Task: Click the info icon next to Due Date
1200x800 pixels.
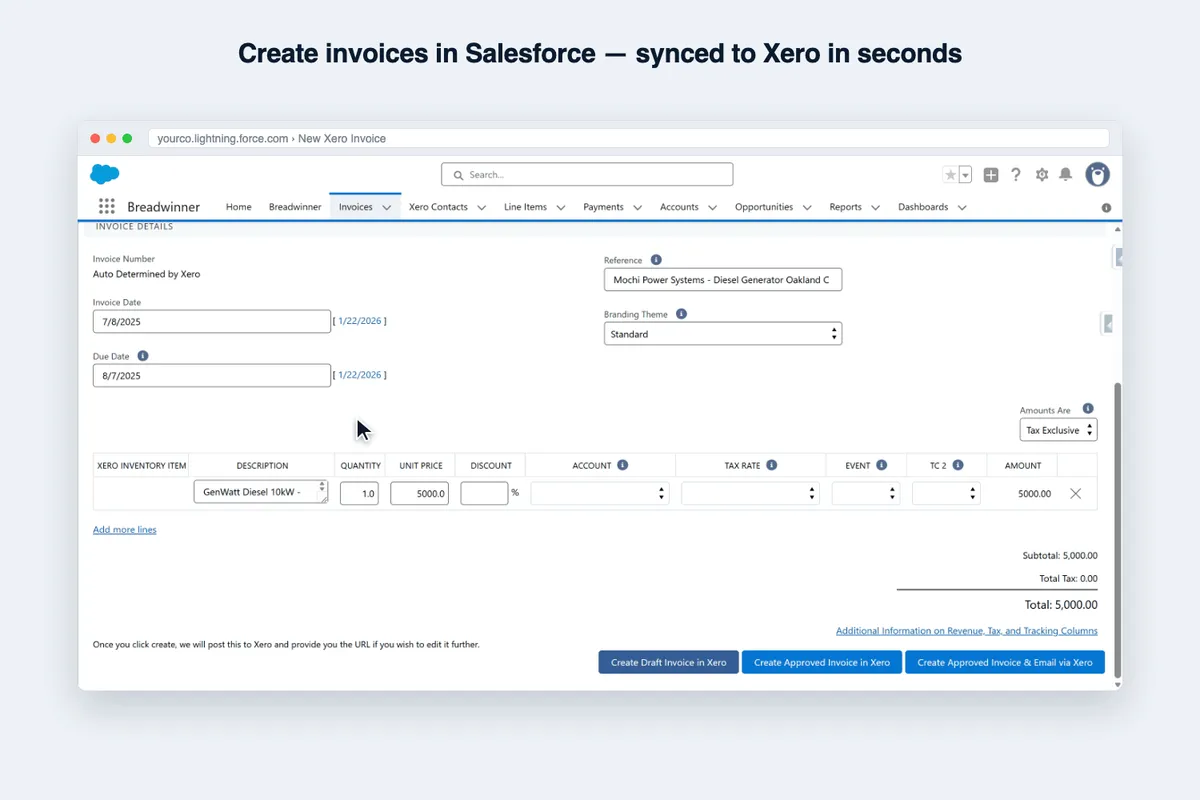Action: tap(143, 356)
